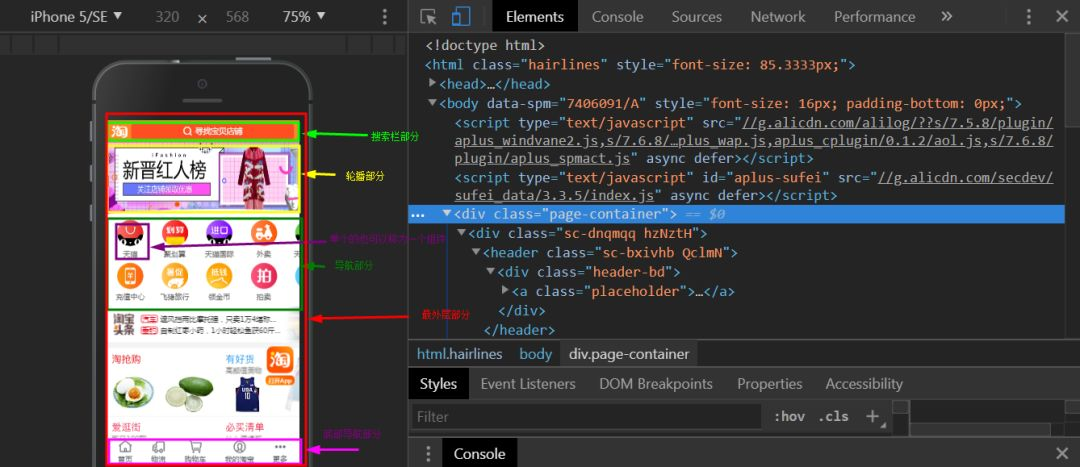Open the iPhone 5/SE device dropdown

point(76,17)
